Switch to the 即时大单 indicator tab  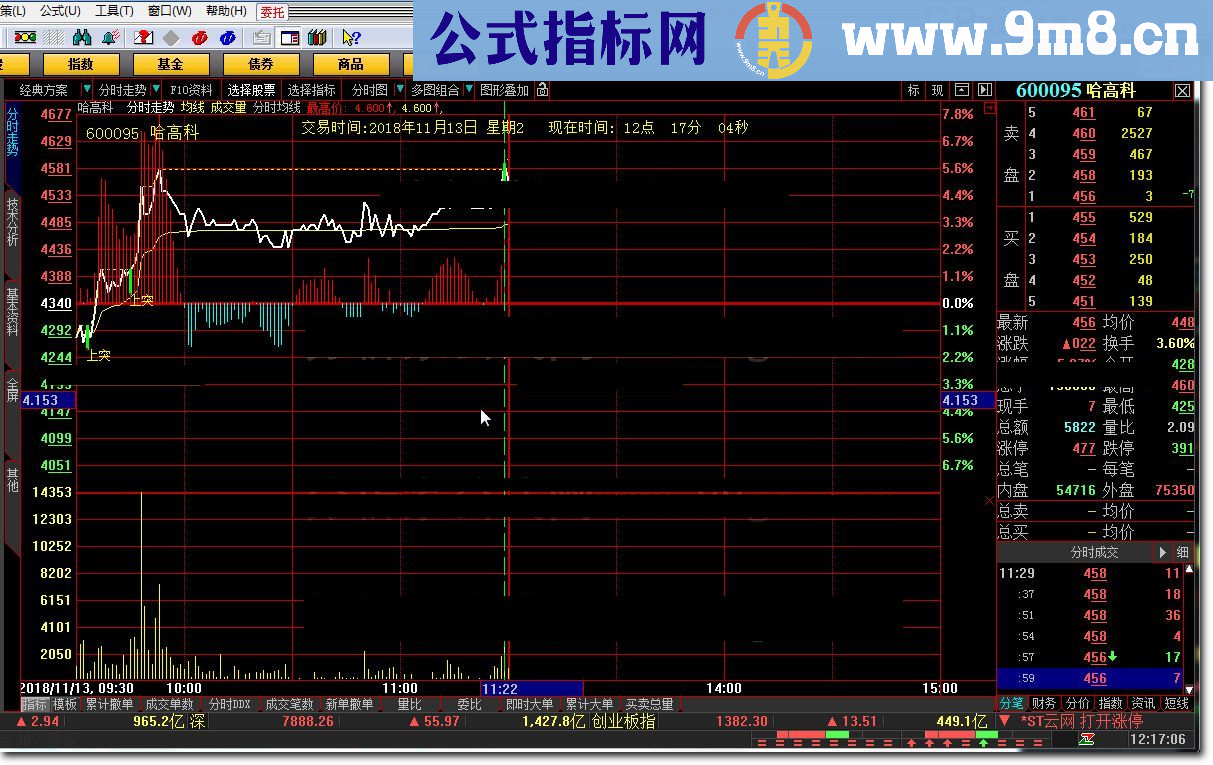pyautogui.click(x=529, y=704)
